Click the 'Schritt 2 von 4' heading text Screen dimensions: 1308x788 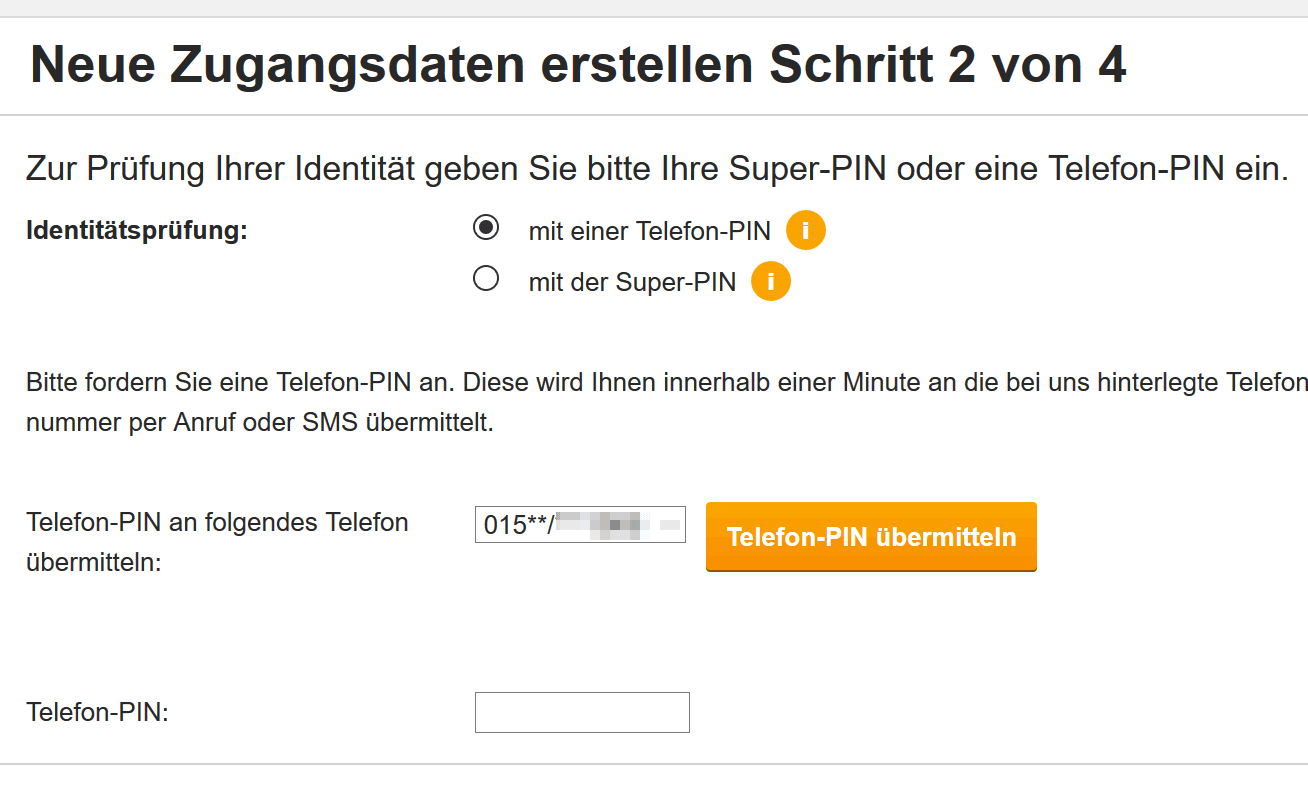coord(948,65)
